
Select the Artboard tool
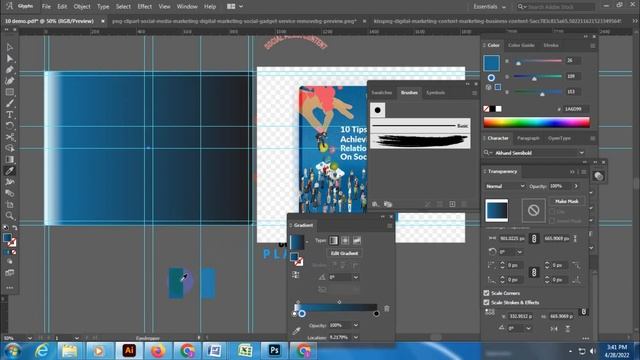[x=9, y=204]
